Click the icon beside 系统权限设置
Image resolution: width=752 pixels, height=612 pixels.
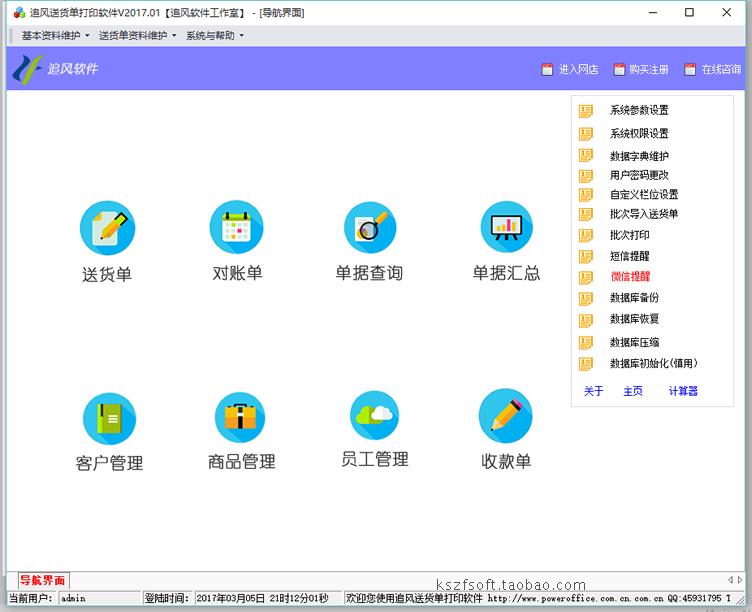point(586,134)
